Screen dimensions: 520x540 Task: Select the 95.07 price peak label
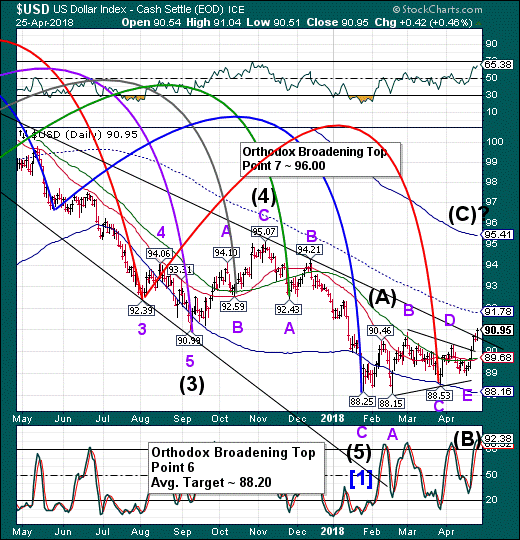click(x=264, y=231)
